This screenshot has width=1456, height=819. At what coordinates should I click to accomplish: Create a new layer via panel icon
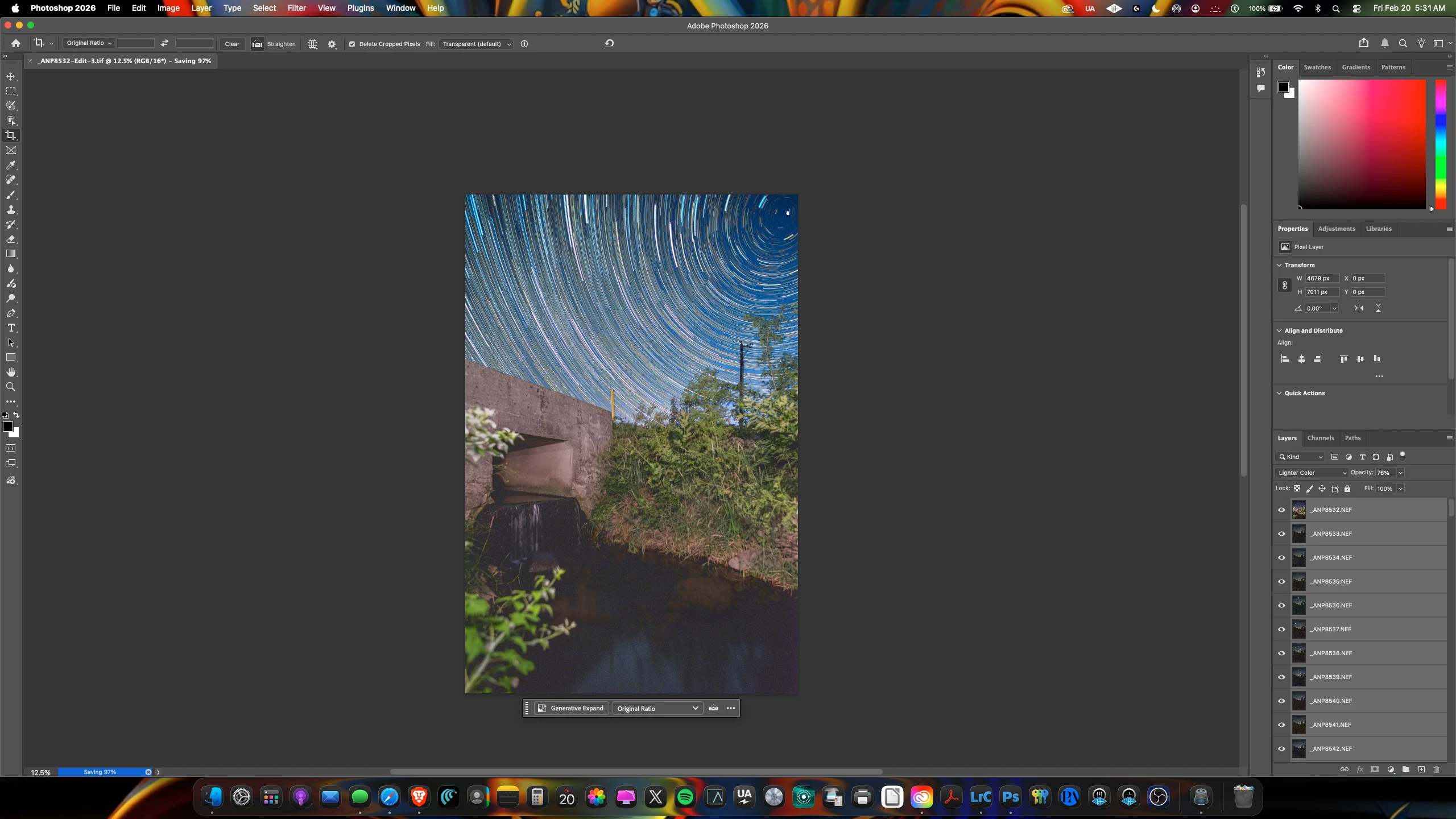pos(1421,770)
